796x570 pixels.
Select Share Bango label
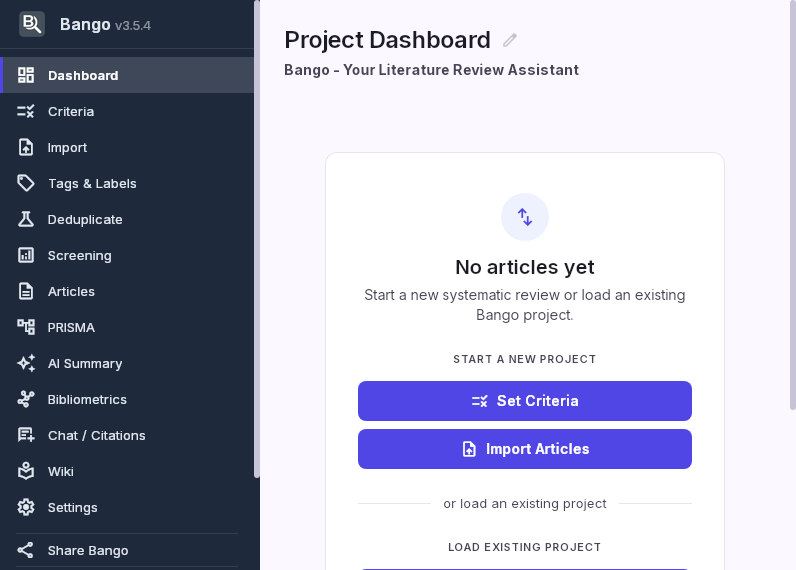[88, 551]
